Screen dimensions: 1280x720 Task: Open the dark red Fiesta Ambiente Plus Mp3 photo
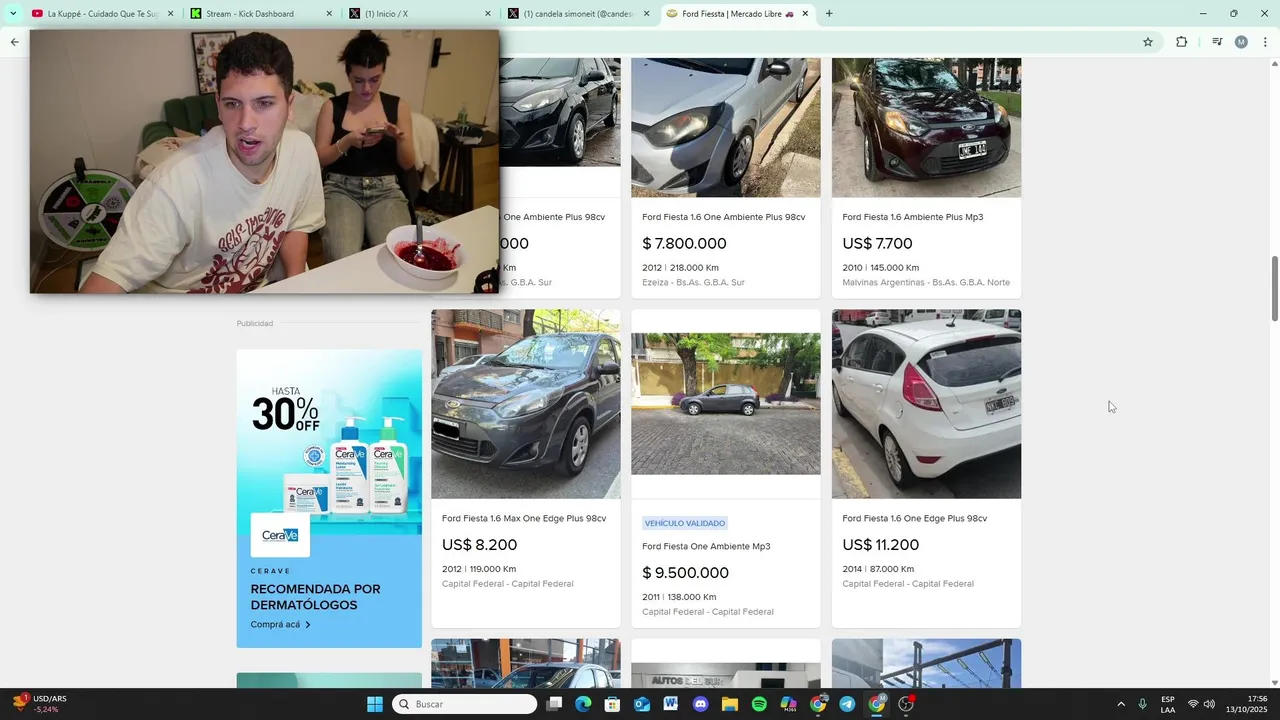coord(926,127)
